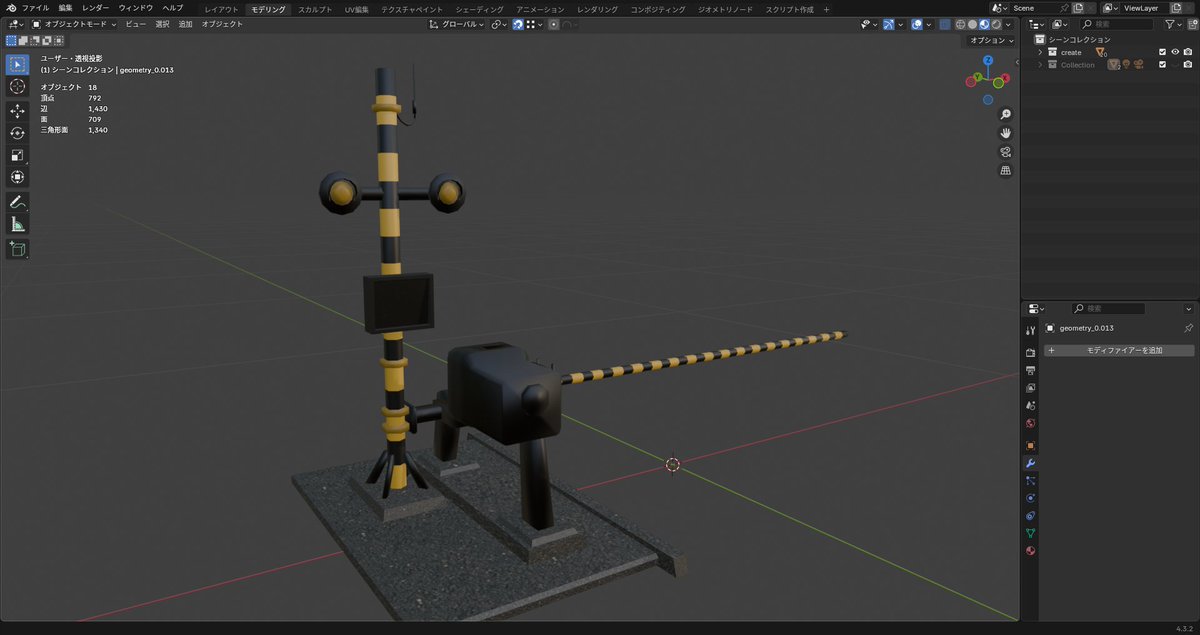The width and height of the screenshot is (1200, 635).
Task: Expand the create collection in outliner
Action: (x=1040, y=52)
